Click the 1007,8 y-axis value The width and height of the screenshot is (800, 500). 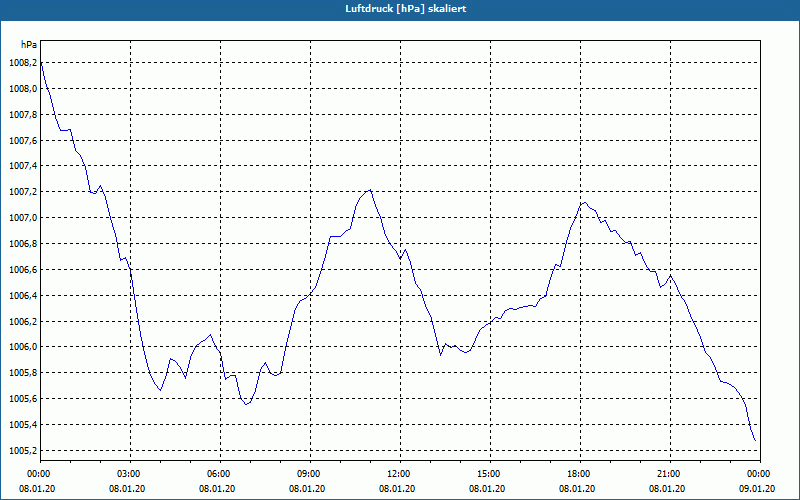23,115
